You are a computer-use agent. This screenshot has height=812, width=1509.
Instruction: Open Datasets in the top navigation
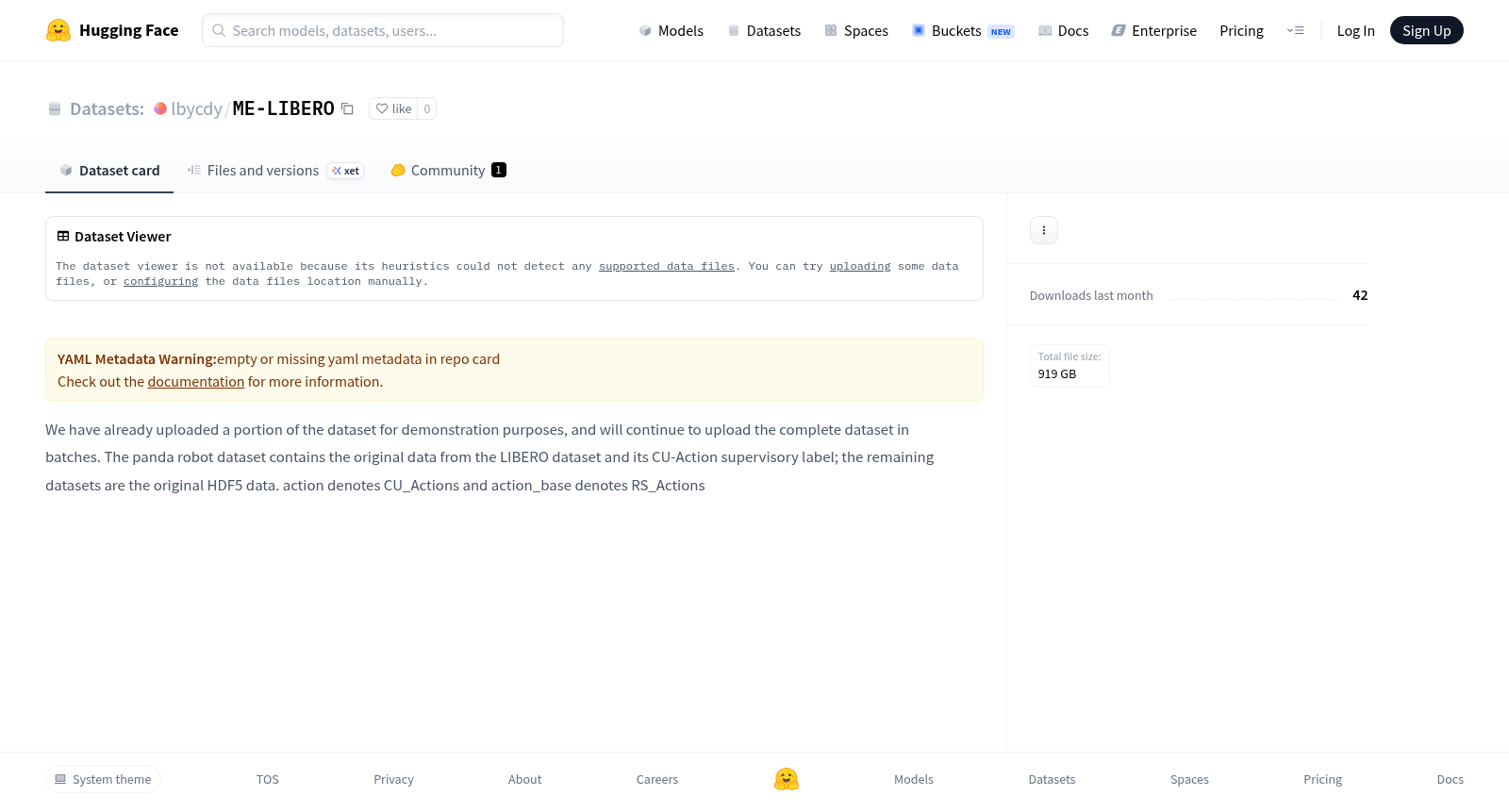764,30
